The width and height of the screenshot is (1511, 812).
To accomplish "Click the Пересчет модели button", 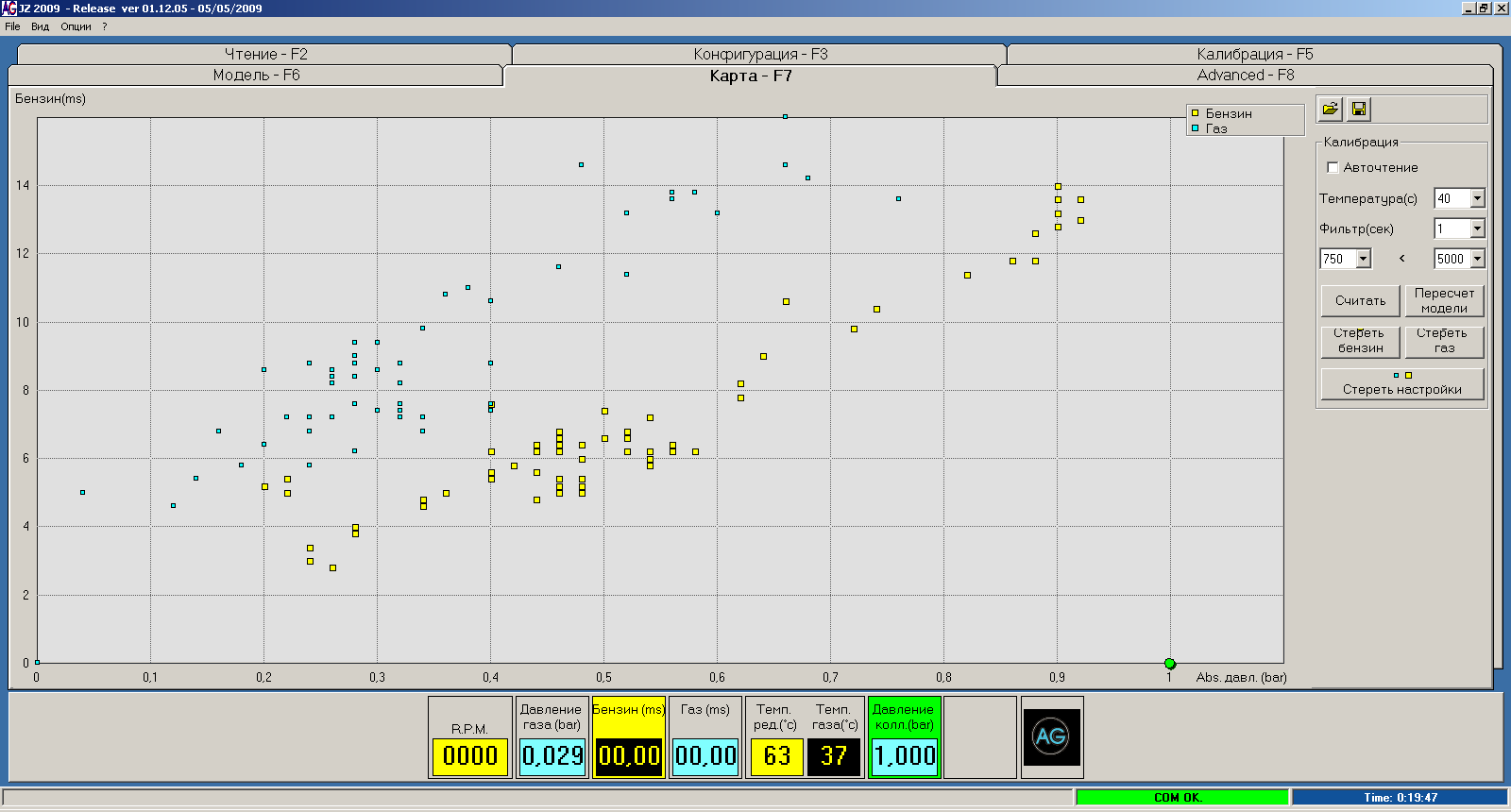I will [x=1444, y=300].
